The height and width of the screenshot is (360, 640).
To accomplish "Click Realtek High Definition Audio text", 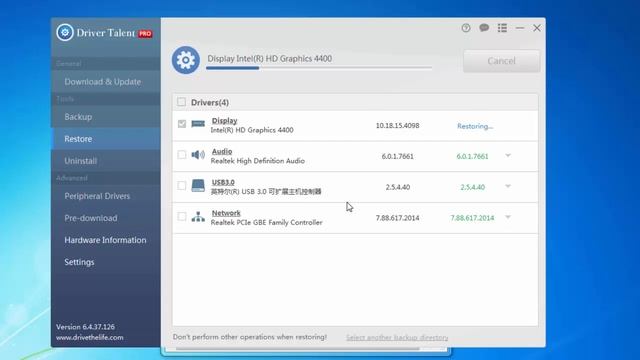I will click(x=258, y=161).
